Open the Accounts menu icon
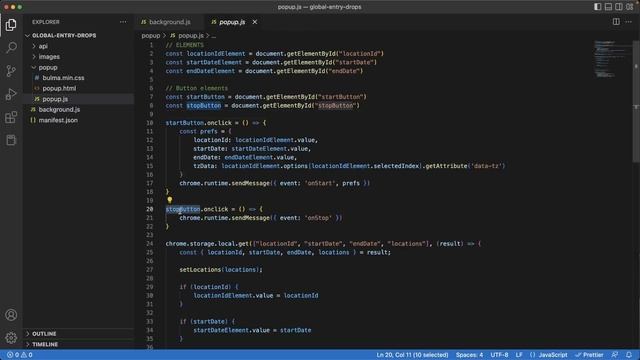640x360 pixels. tap(11, 315)
